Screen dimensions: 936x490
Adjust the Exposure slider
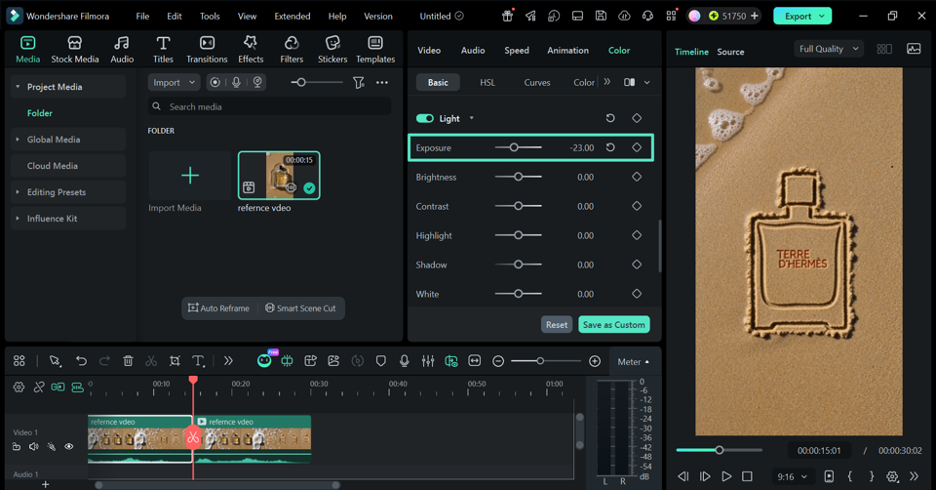tap(518, 147)
